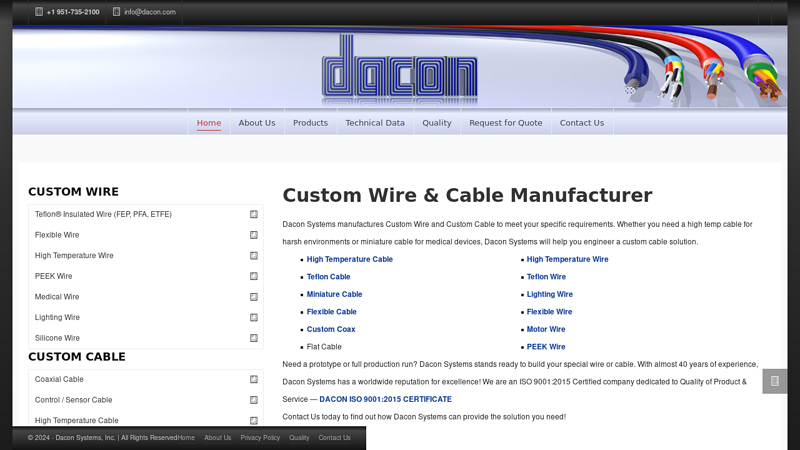
Task: Follow the Miniature Cable link
Action: pos(334,294)
